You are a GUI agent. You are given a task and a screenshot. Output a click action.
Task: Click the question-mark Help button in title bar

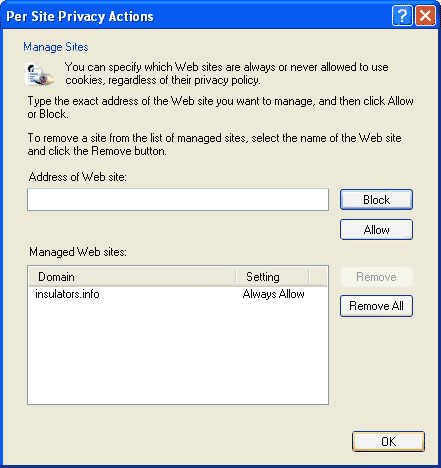point(402,16)
